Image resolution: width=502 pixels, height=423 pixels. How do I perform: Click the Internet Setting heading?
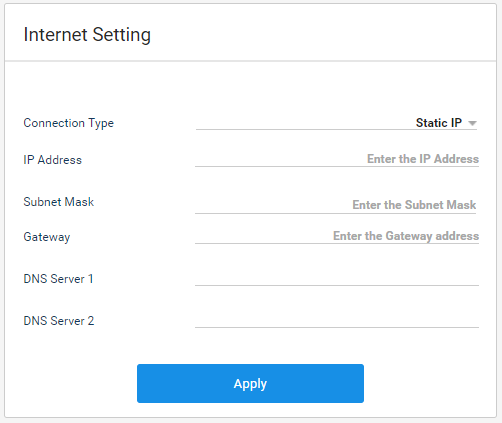pos(87,35)
